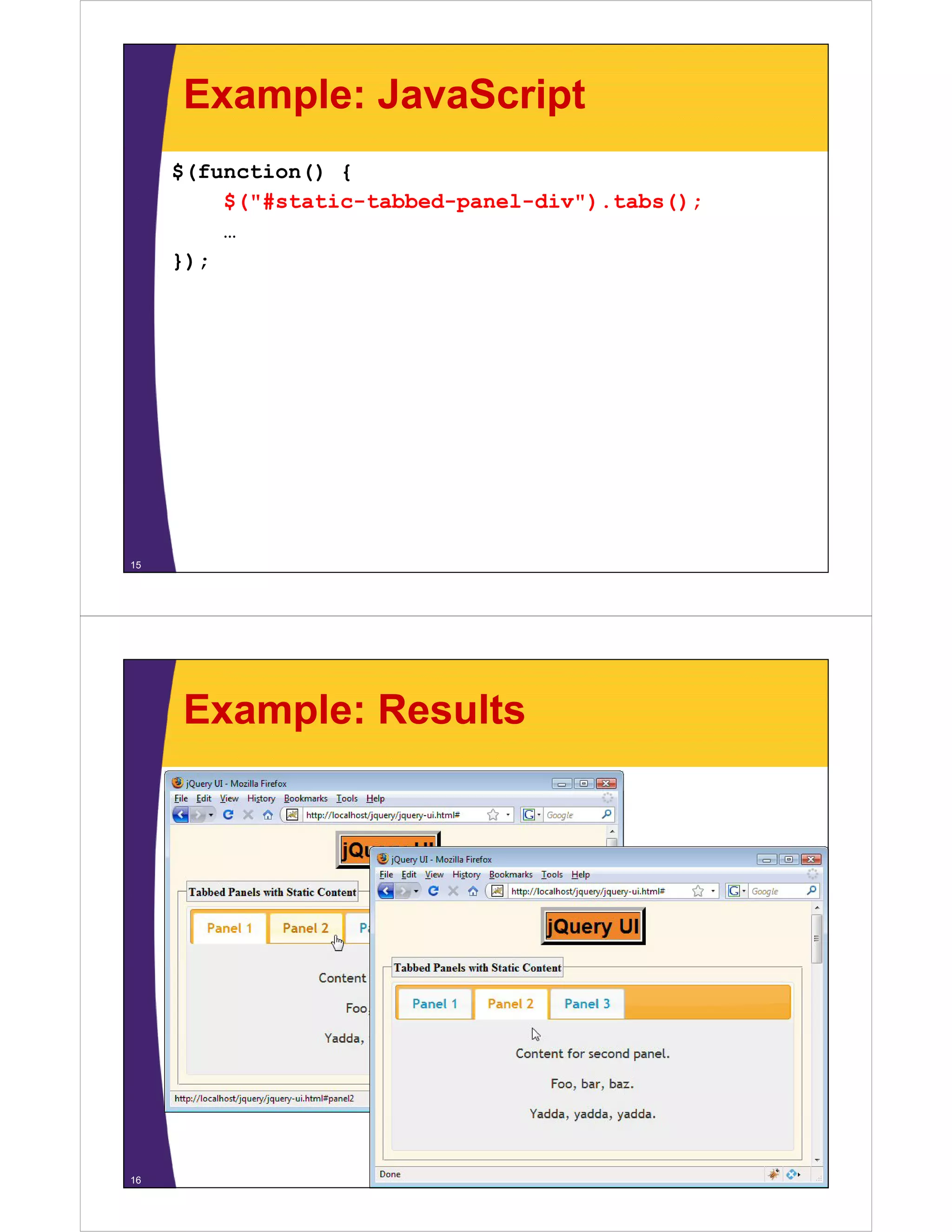Click the vertical scrollbar thumb in the front window
Screen dimensions: 952x1232
click(x=817, y=939)
